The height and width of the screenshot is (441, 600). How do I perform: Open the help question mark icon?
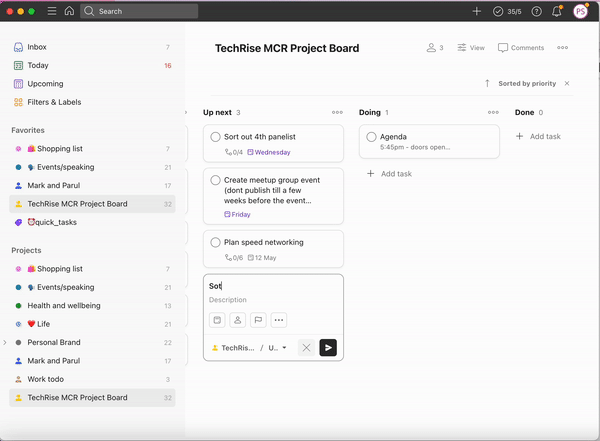pyautogui.click(x=536, y=11)
